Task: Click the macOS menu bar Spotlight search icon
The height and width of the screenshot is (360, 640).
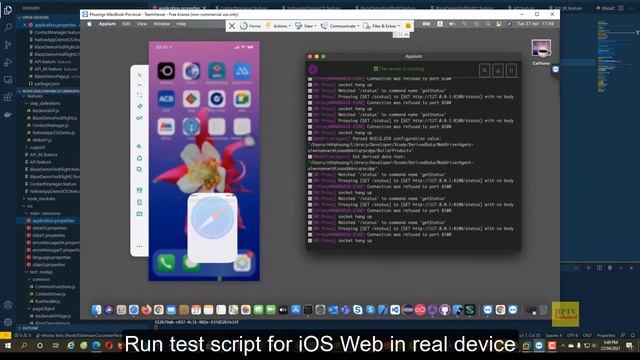Action: pos(488,24)
